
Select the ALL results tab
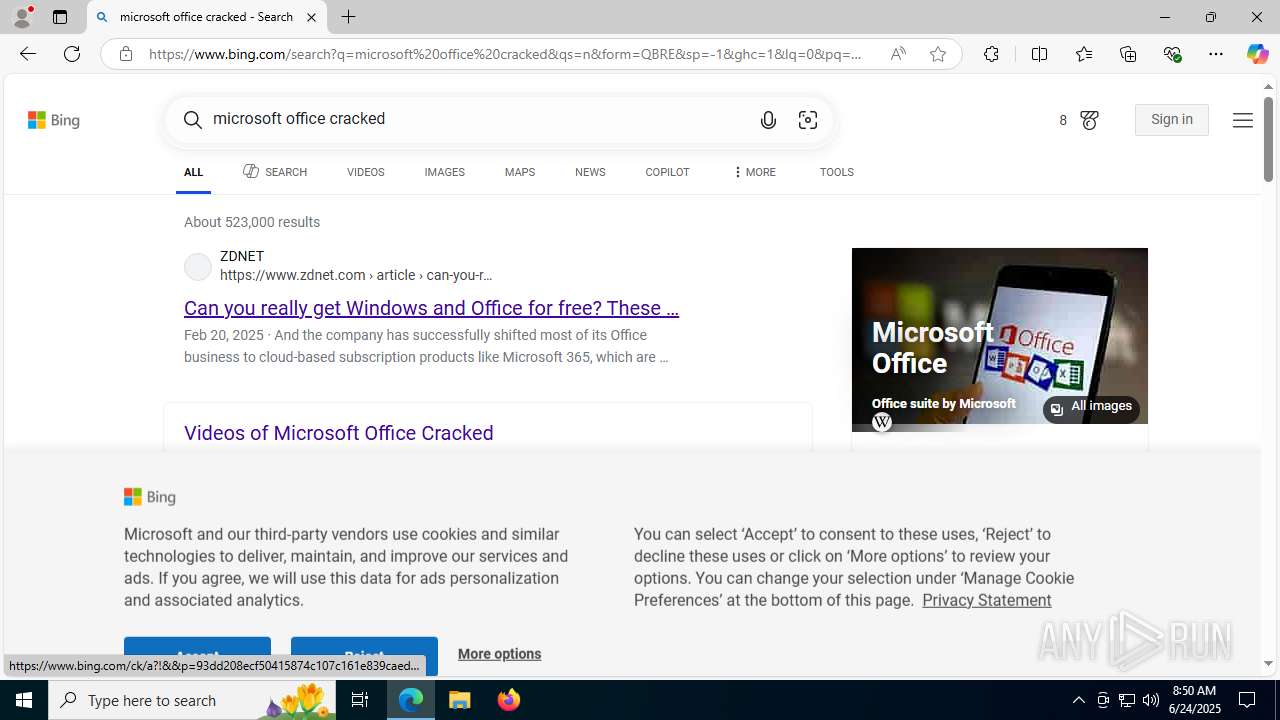pyautogui.click(x=193, y=172)
